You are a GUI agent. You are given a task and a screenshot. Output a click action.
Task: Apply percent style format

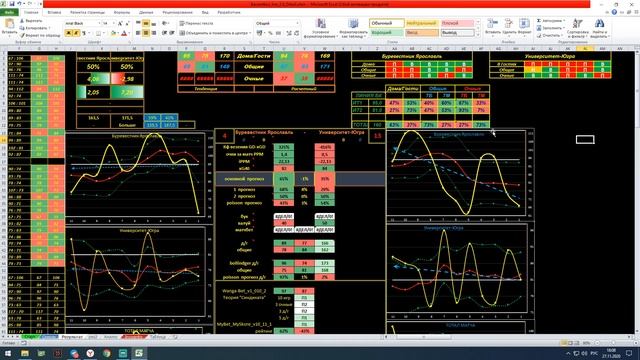point(270,33)
